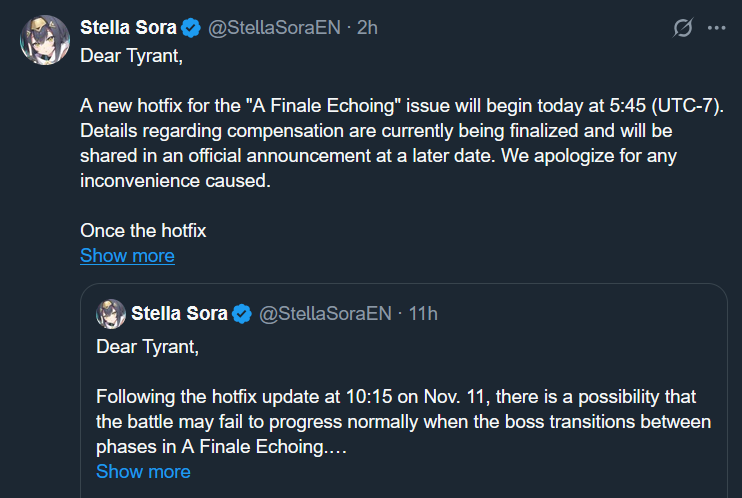Click "Dear Tyrant," greeting in quoted post

coord(148,346)
